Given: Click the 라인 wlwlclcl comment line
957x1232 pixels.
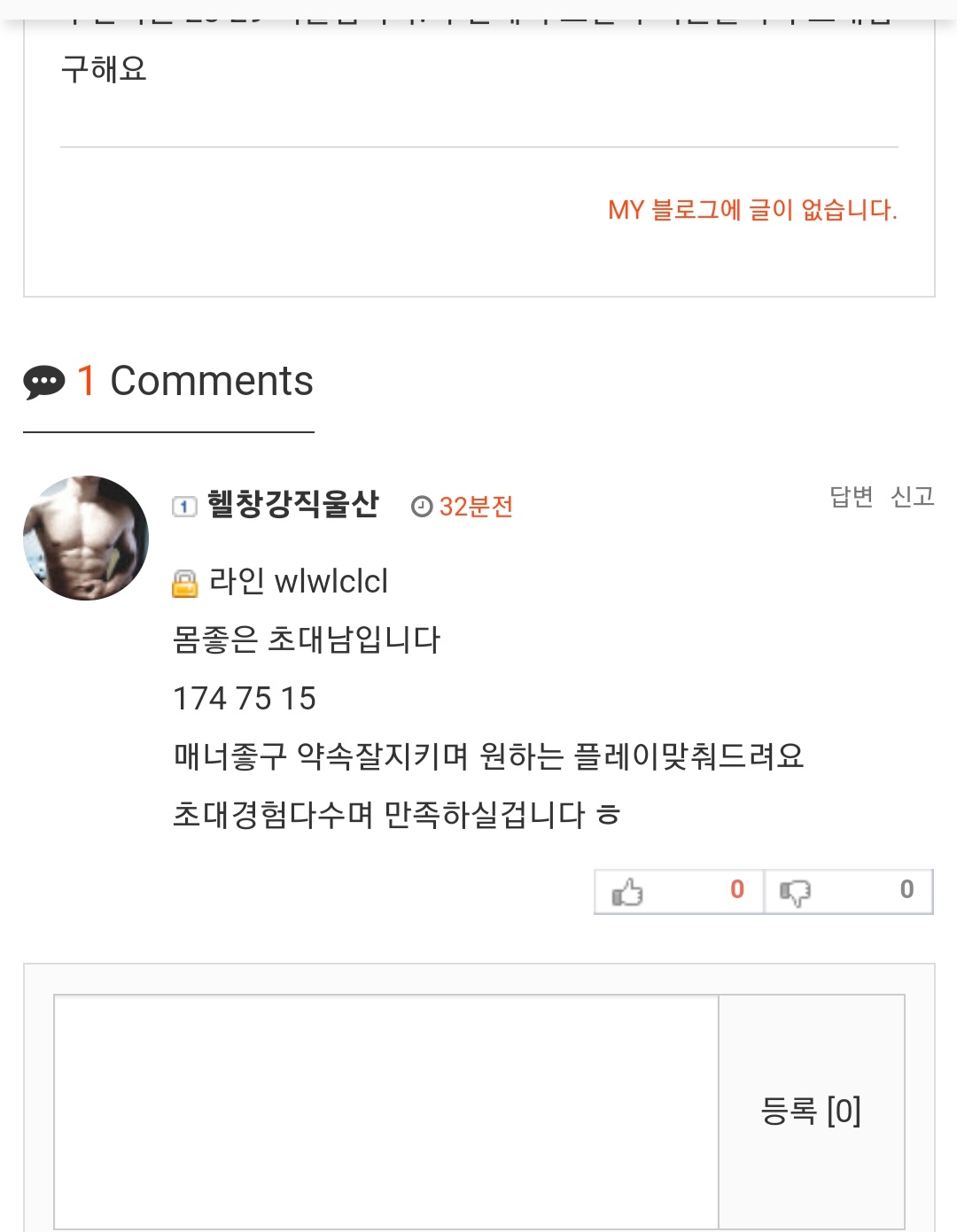Looking at the screenshot, I should pyautogui.click(x=299, y=582).
